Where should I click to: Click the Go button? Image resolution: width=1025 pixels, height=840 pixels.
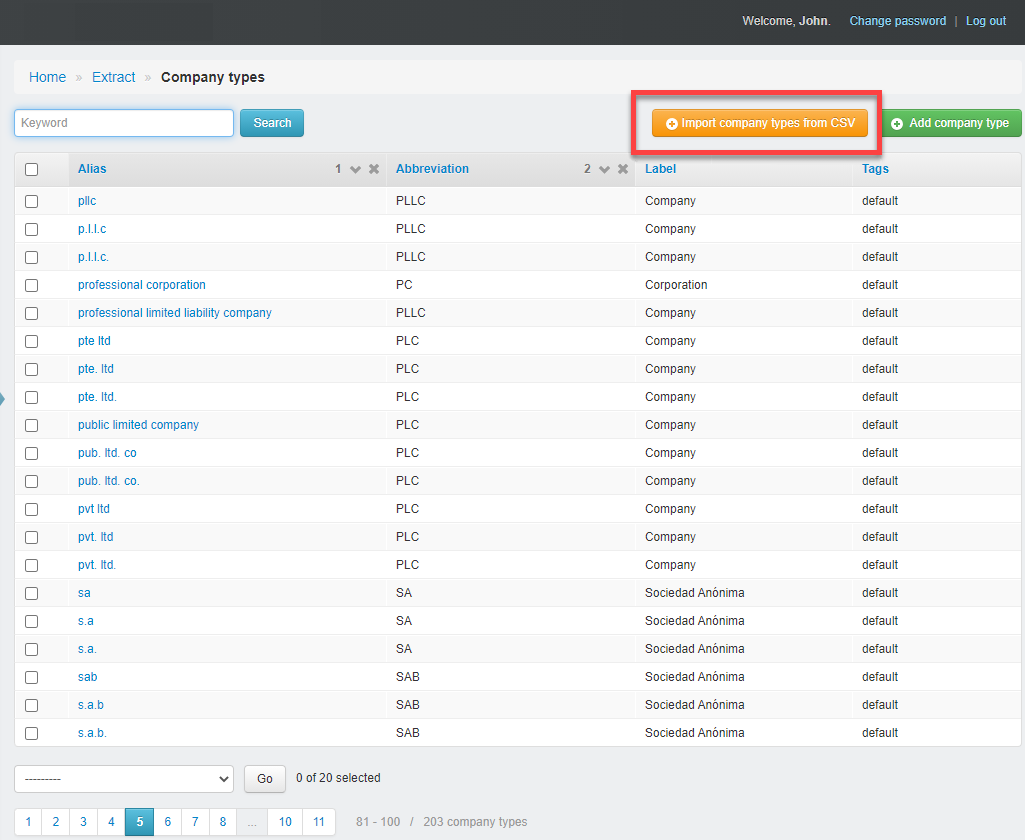(265, 779)
